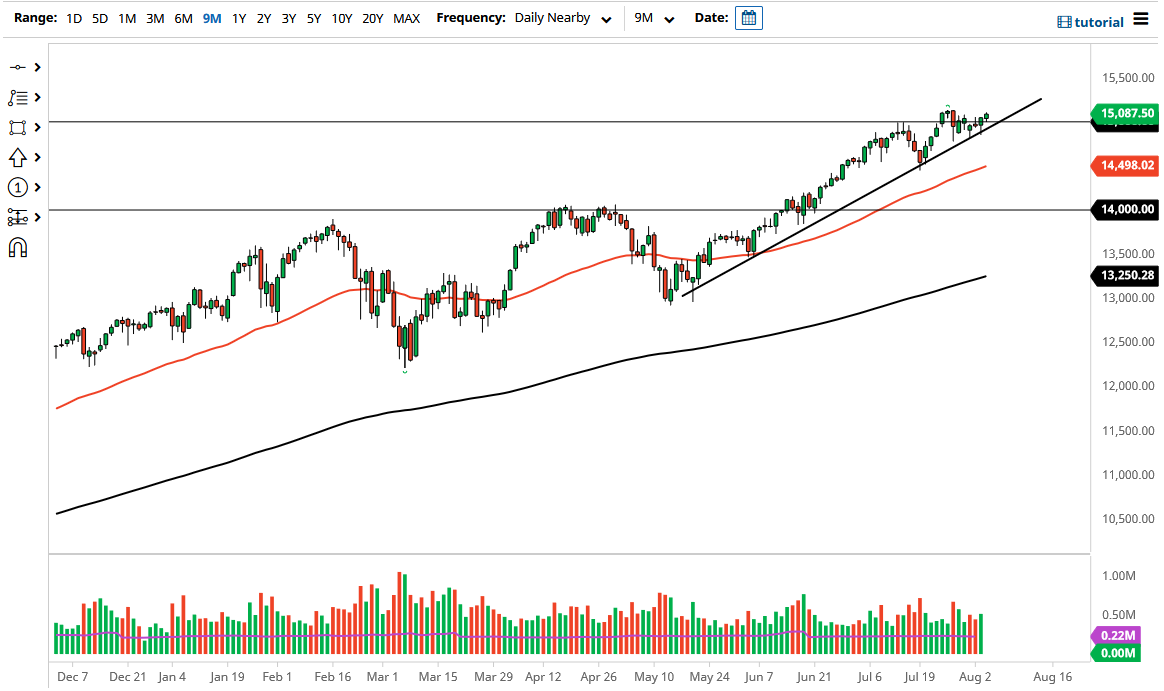Select the trendline drawing tool
This screenshot has height=691, width=1164.
pyautogui.click(x=17, y=67)
